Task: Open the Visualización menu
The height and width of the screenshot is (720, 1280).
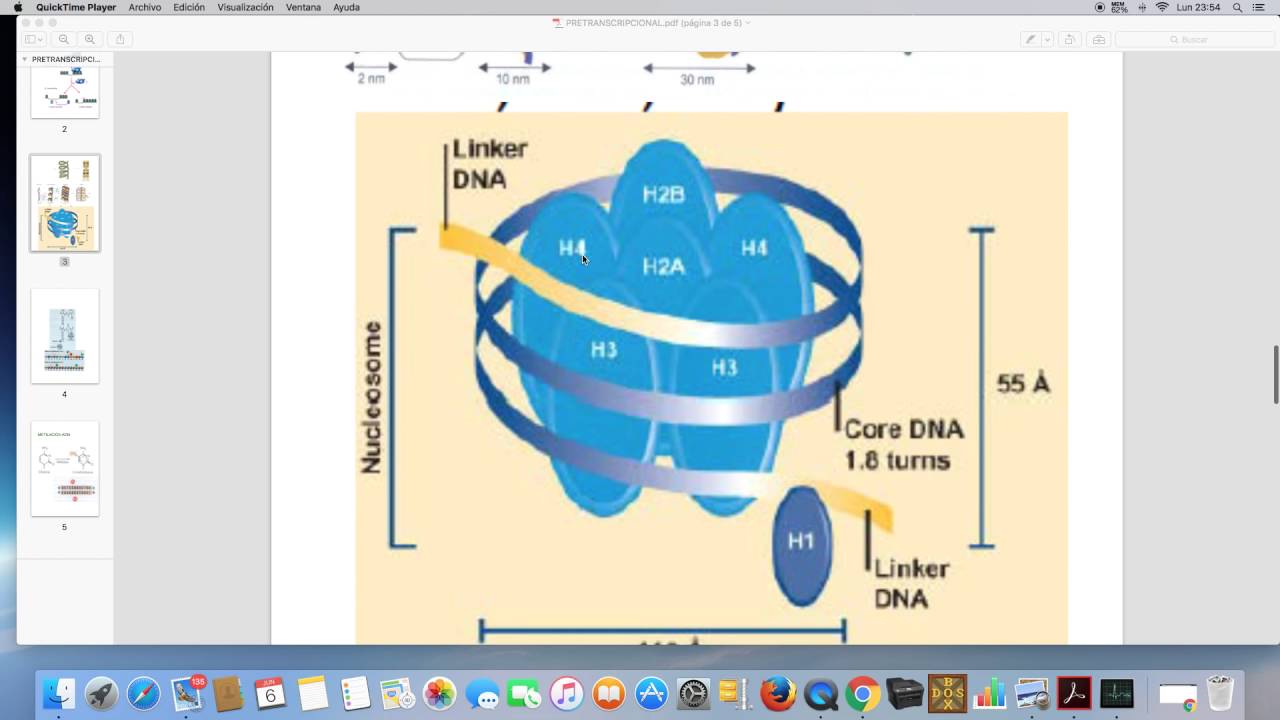Action: pyautogui.click(x=246, y=7)
